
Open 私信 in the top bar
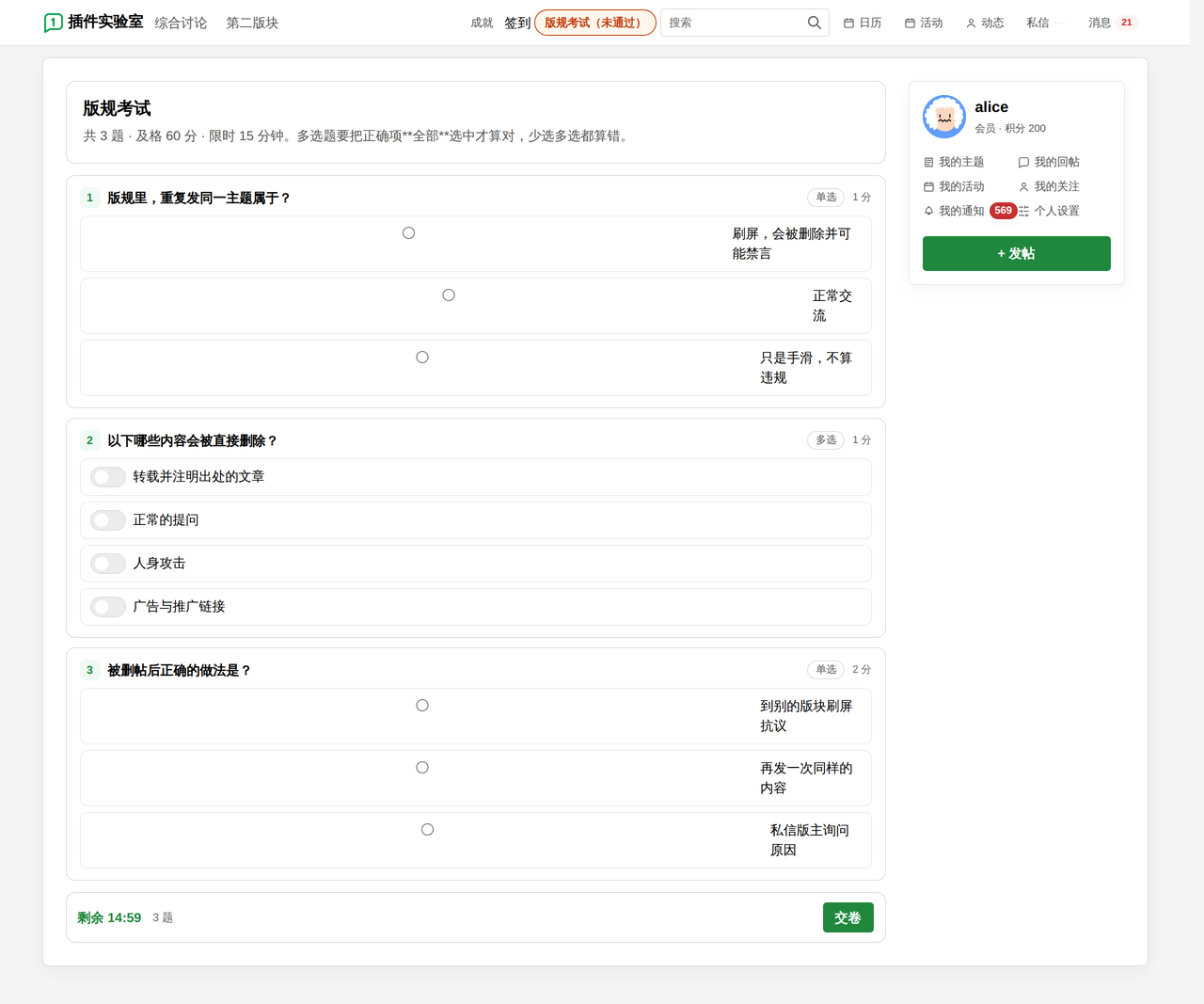click(x=1038, y=23)
